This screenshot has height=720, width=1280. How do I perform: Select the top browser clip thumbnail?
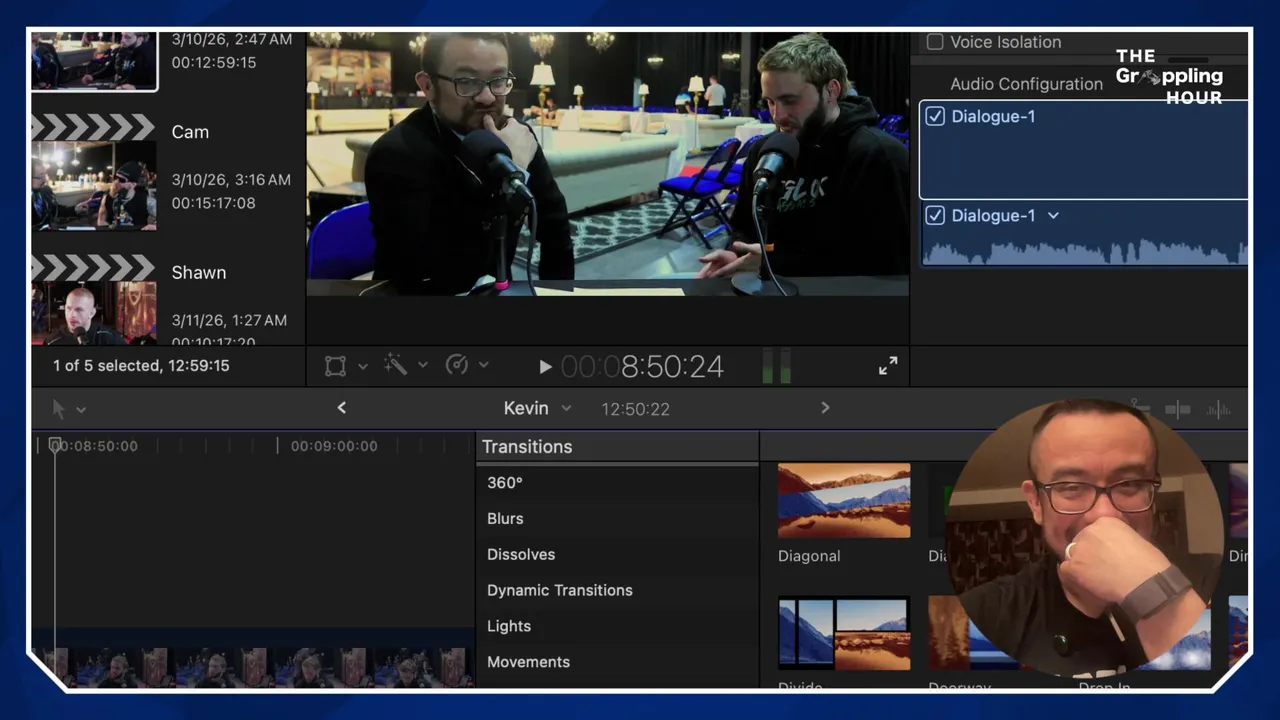pyautogui.click(x=94, y=61)
